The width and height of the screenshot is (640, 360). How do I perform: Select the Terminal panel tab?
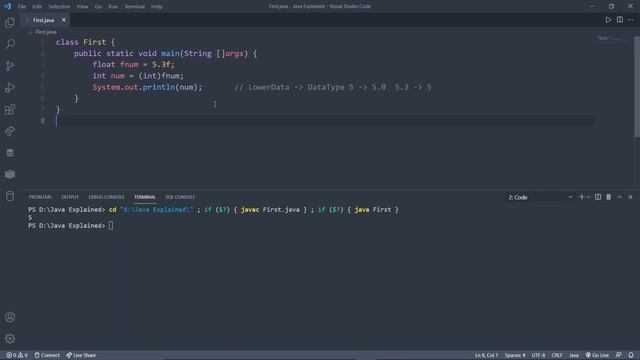click(x=145, y=197)
